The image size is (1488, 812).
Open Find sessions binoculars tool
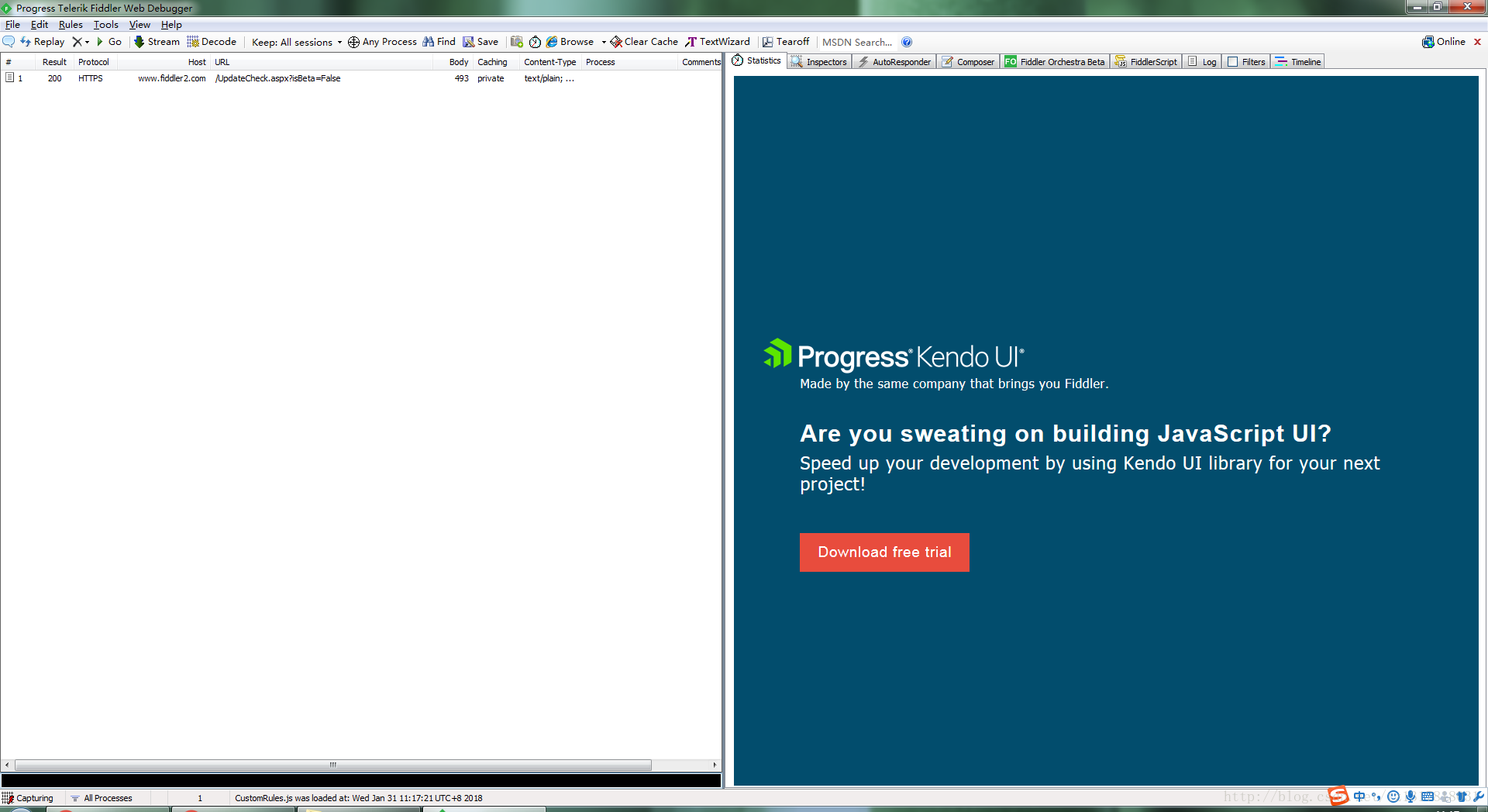[x=439, y=42]
